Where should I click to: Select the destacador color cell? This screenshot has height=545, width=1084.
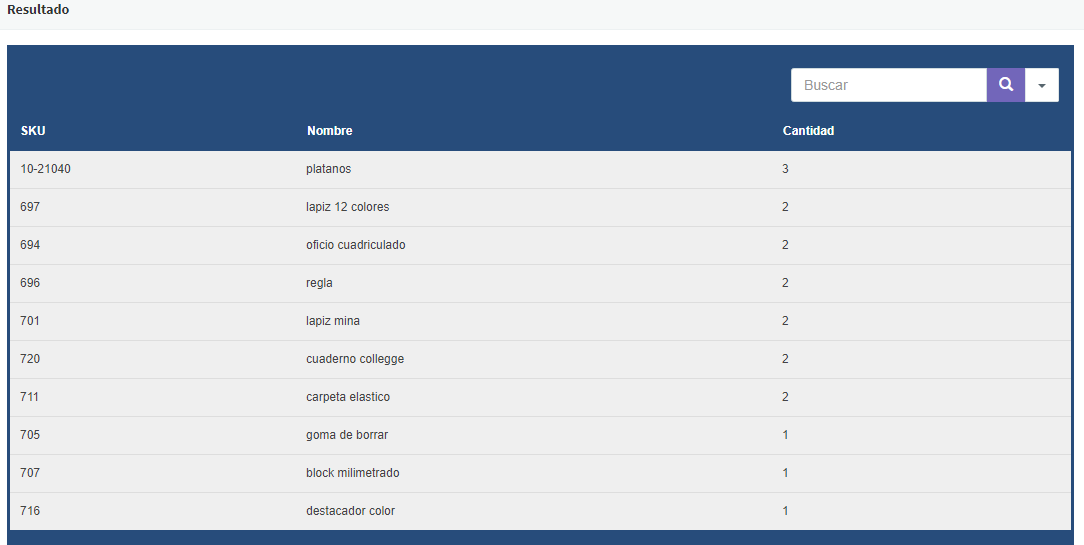(351, 511)
